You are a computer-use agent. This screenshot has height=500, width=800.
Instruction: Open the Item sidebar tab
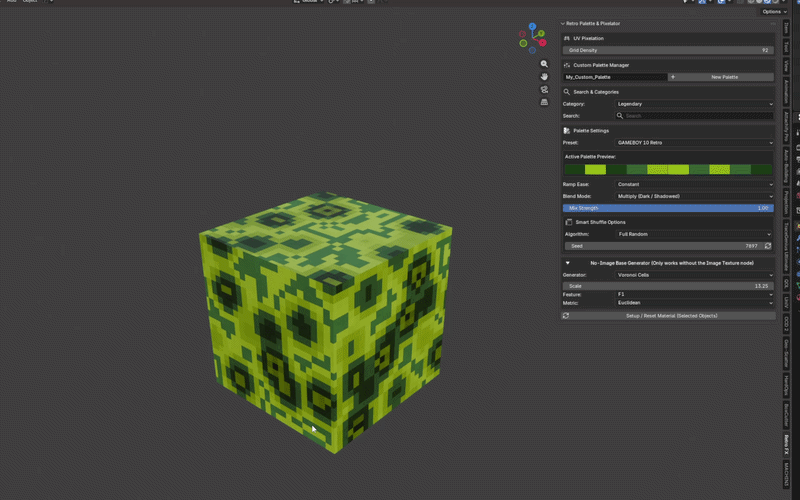click(x=786, y=29)
